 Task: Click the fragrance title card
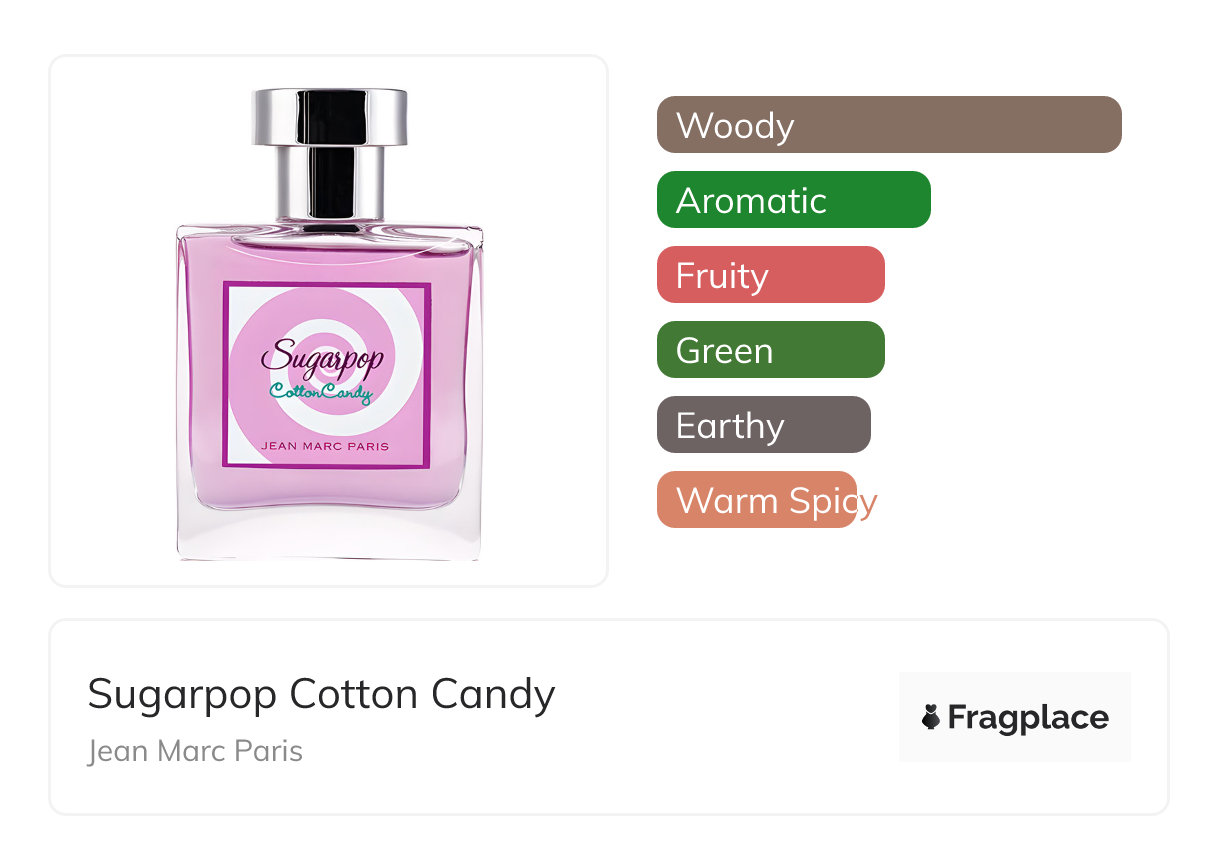pos(609,717)
